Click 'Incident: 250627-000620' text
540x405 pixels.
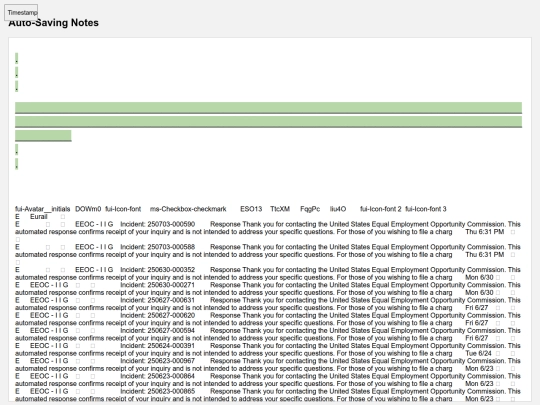157,315
